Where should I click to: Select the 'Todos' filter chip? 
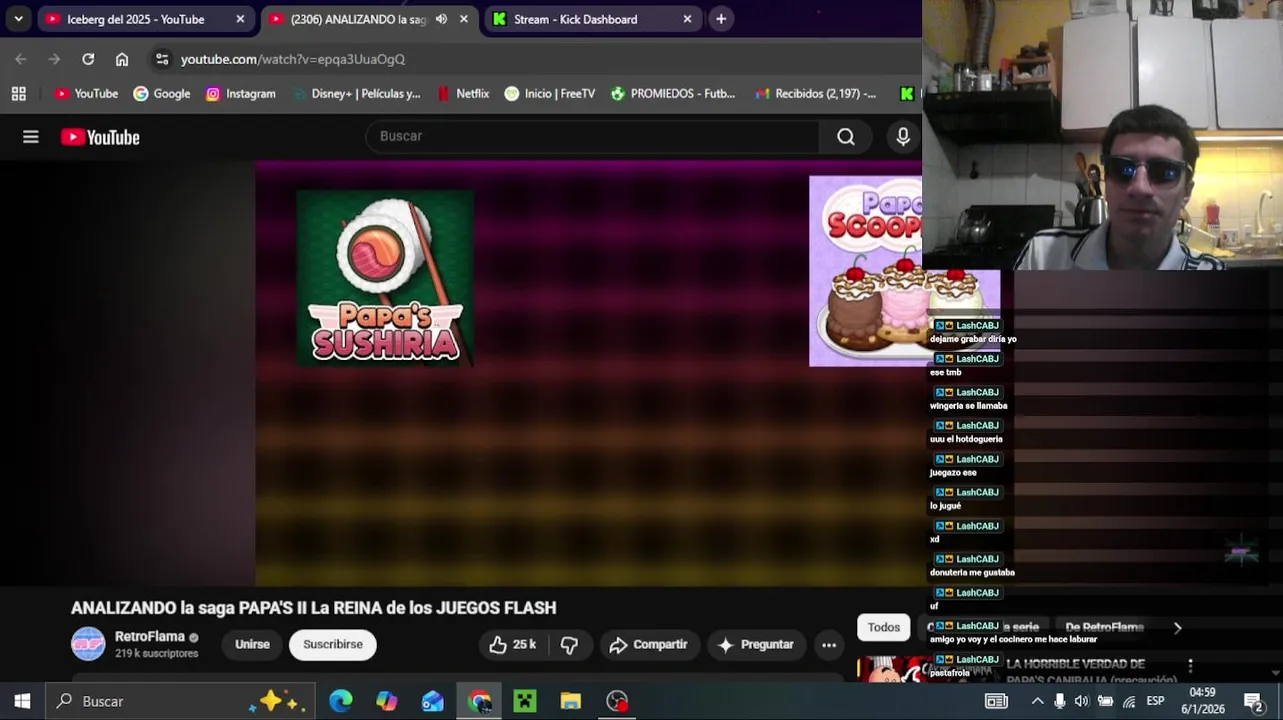point(883,627)
